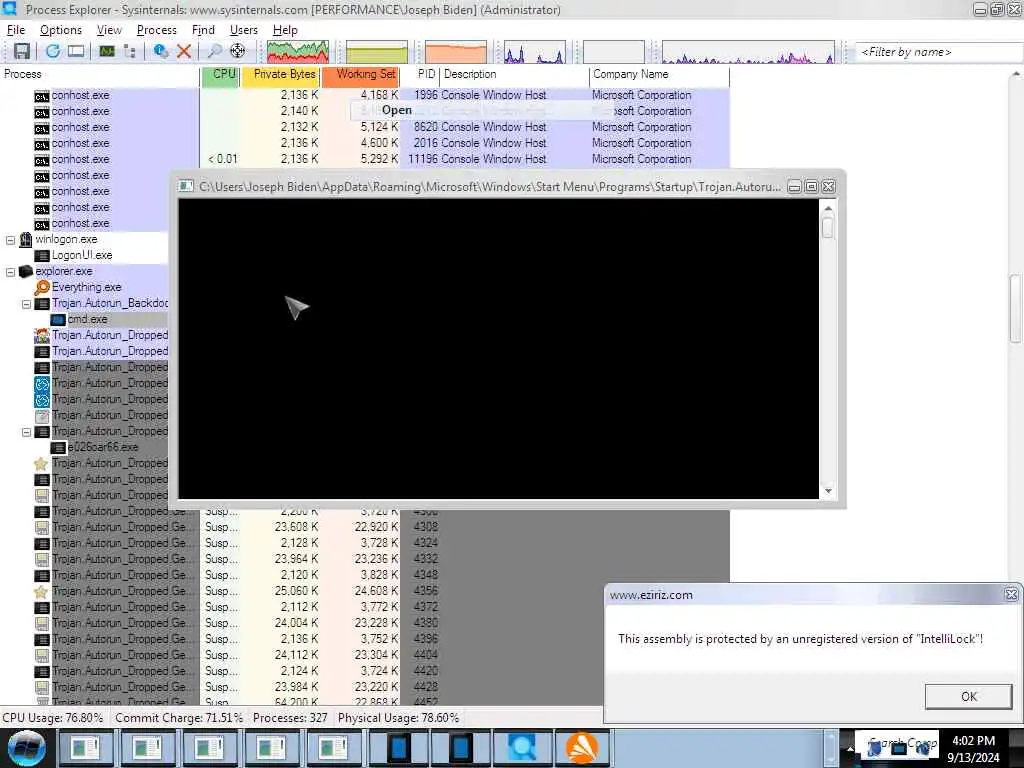Click the Refresh Now toolbar icon
Image resolution: width=1024 pixels, height=768 pixels.
(x=53, y=51)
